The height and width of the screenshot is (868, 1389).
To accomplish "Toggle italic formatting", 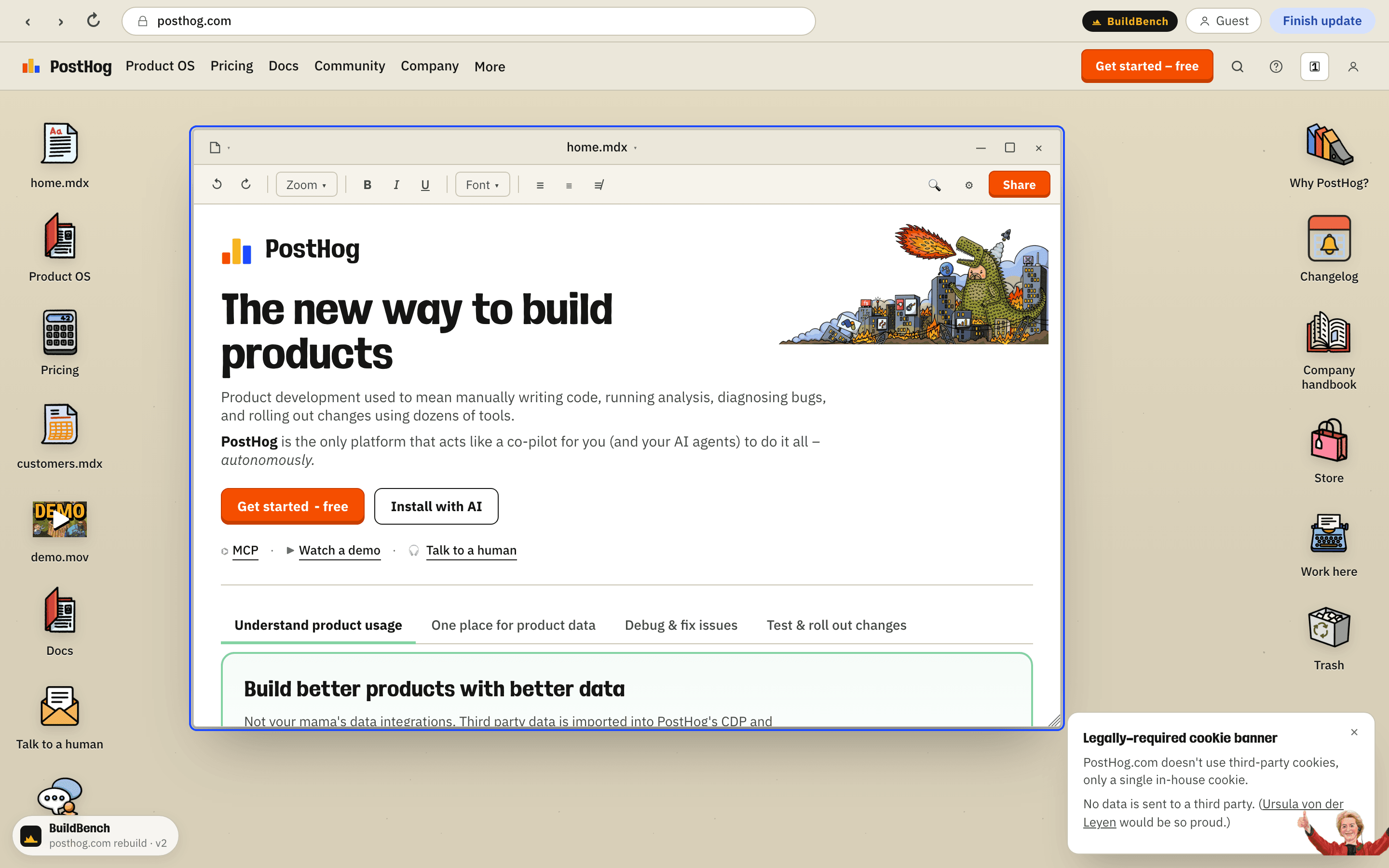I will (396, 184).
